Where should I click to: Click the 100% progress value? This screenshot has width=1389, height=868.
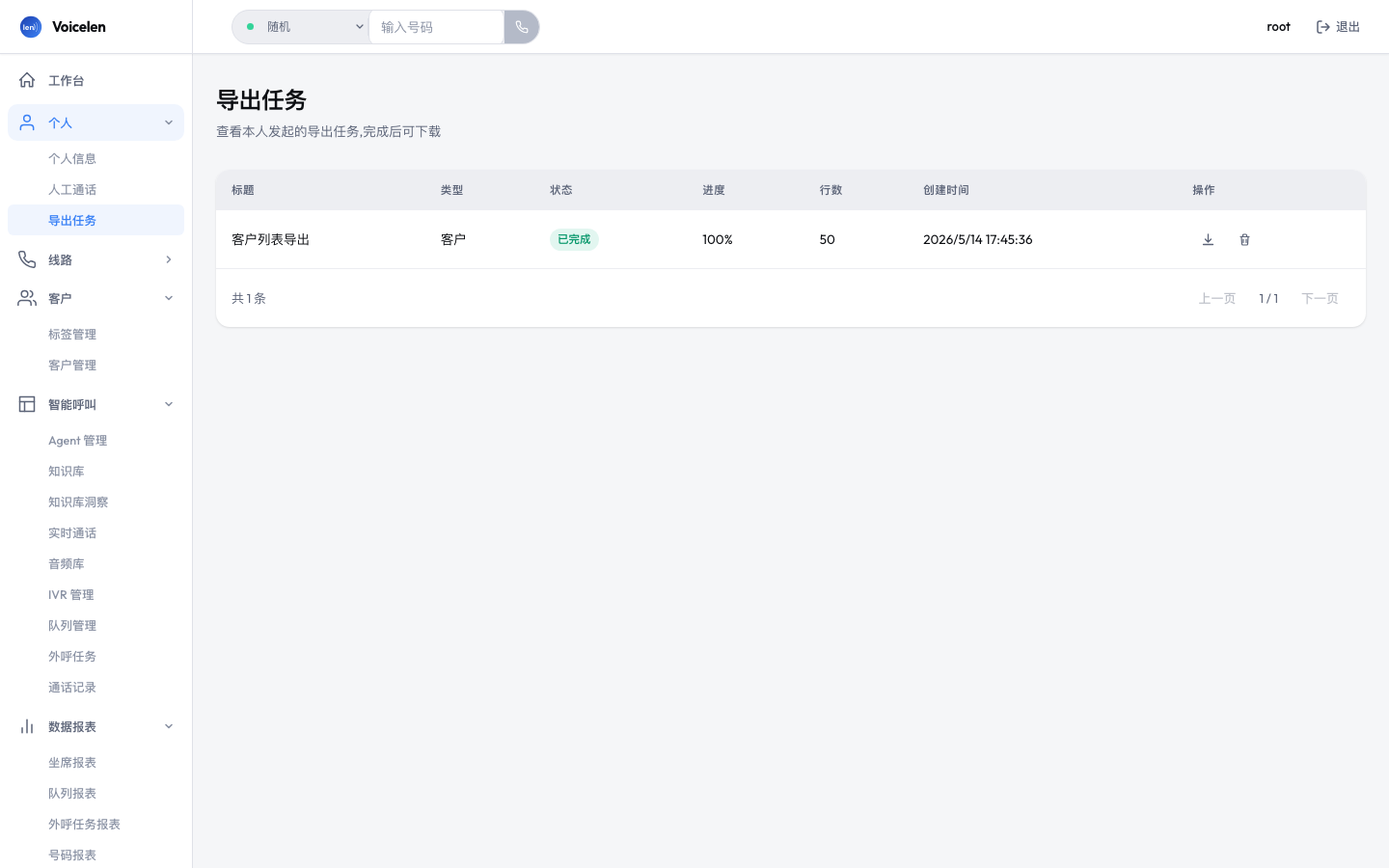coord(718,239)
